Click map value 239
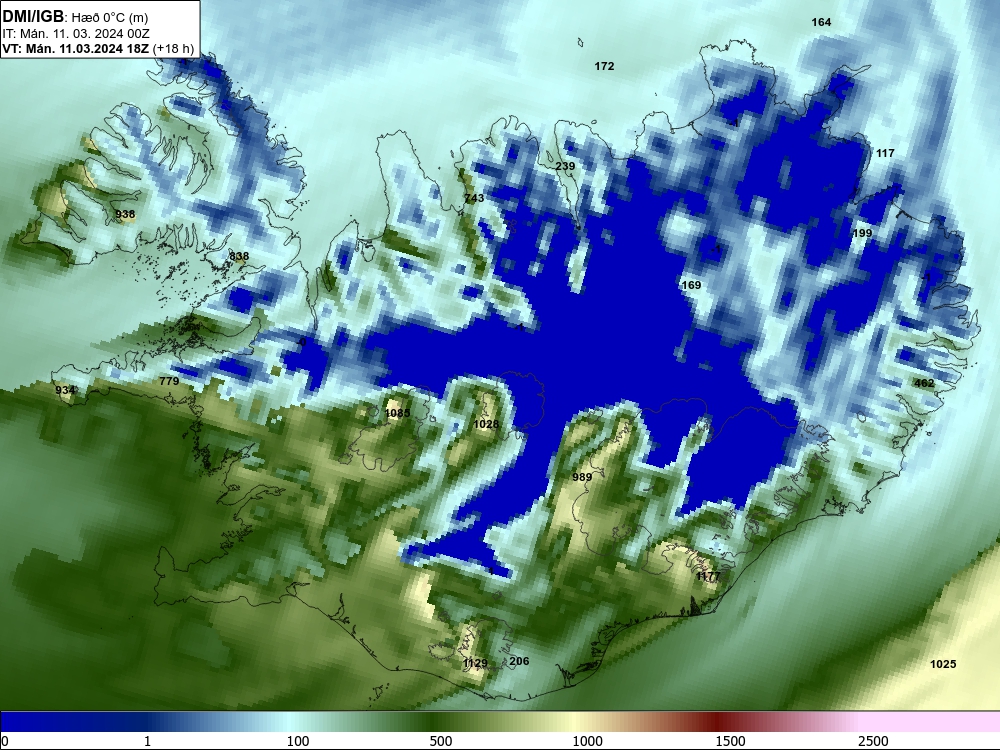 (x=565, y=166)
